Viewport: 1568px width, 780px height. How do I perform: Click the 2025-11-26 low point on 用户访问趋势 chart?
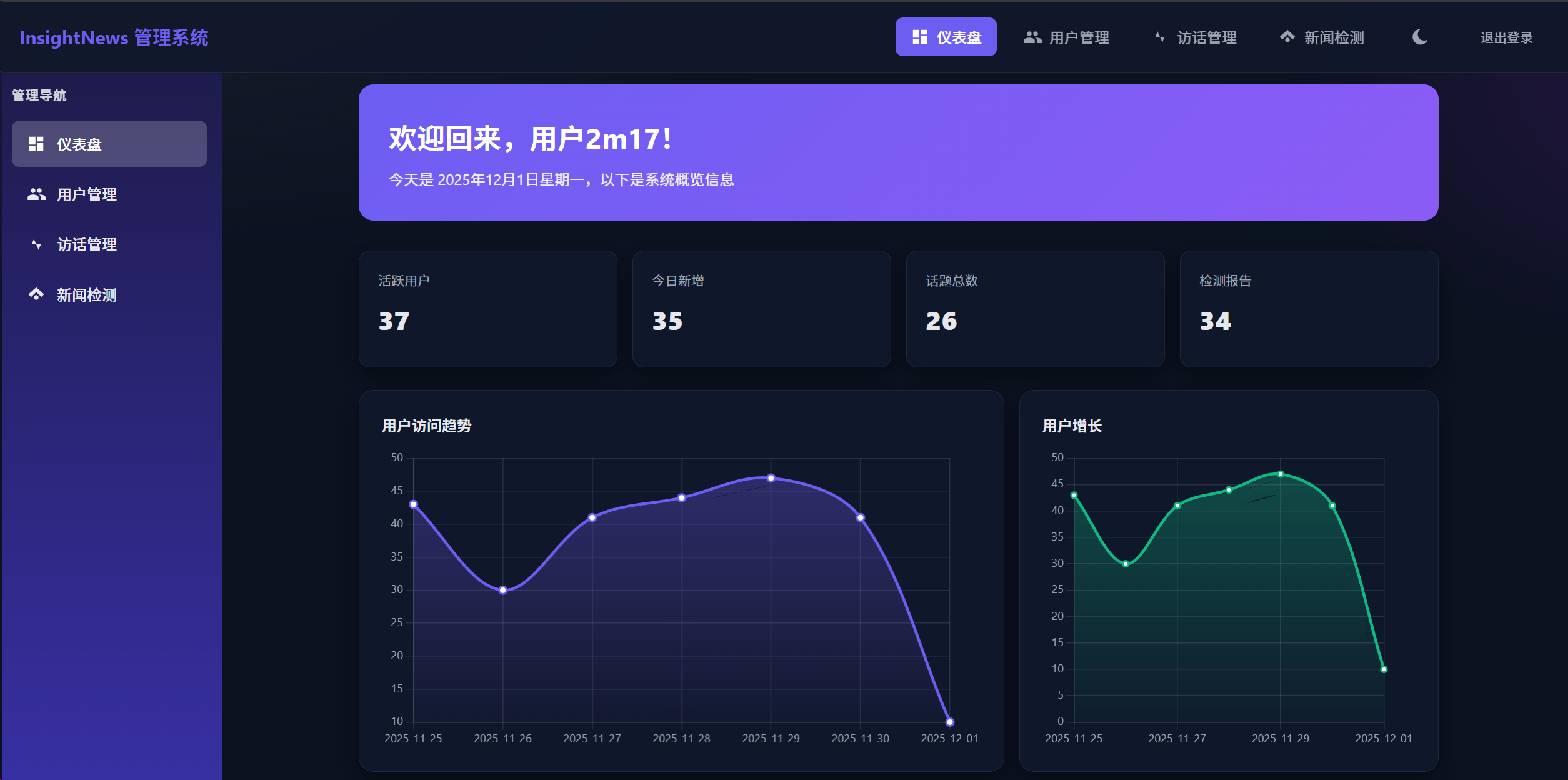click(x=503, y=590)
